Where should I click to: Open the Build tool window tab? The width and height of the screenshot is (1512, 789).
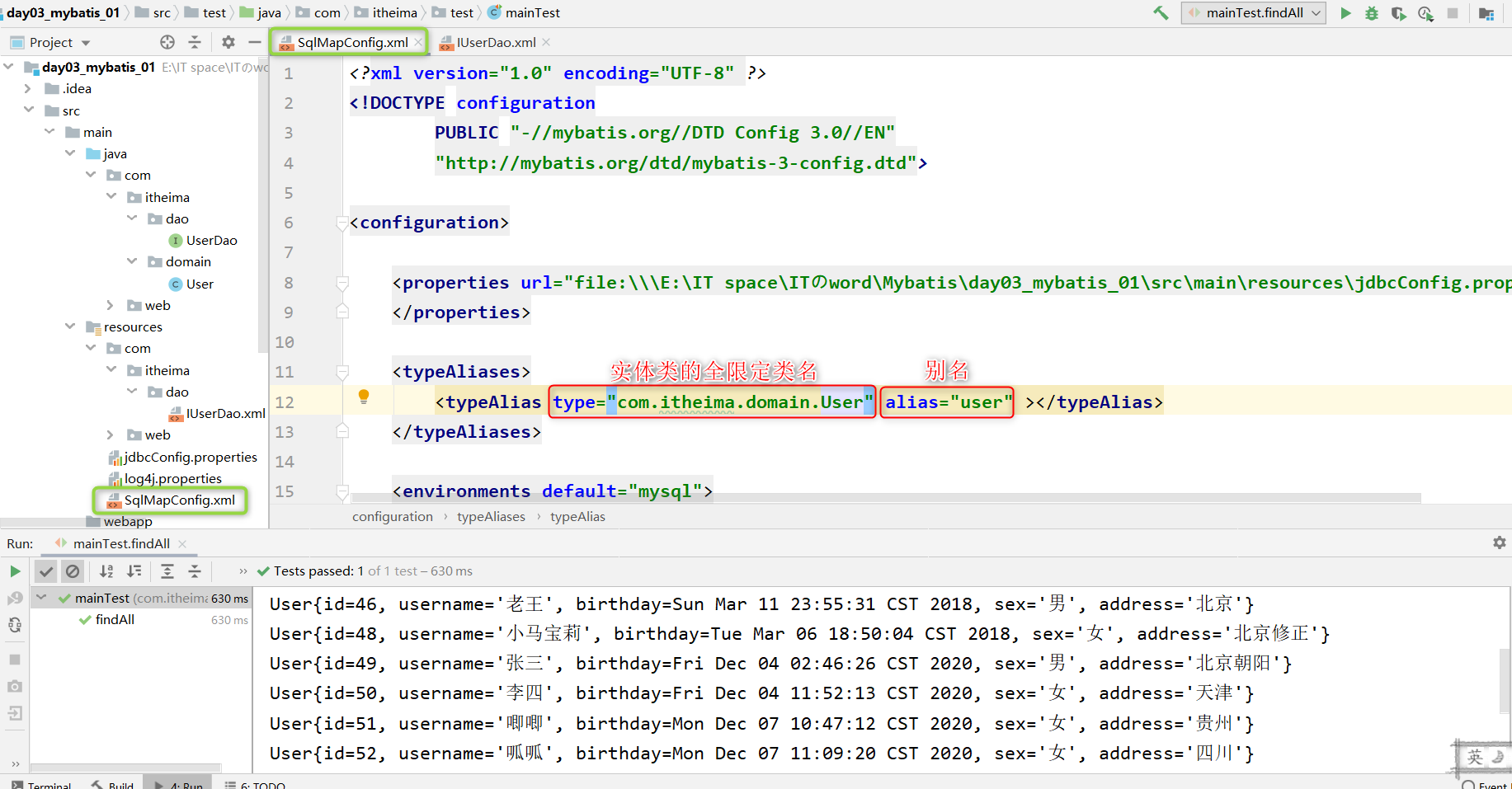coord(113,784)
